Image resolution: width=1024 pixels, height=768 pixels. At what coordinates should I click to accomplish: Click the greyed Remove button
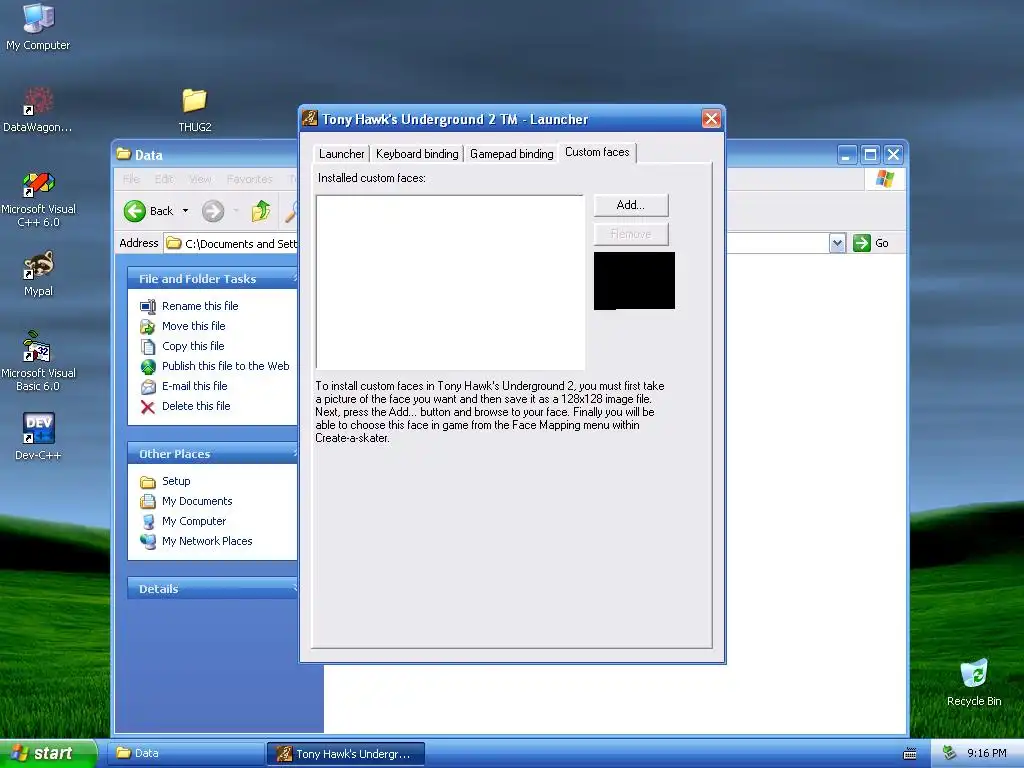click(x=631, y=234)
